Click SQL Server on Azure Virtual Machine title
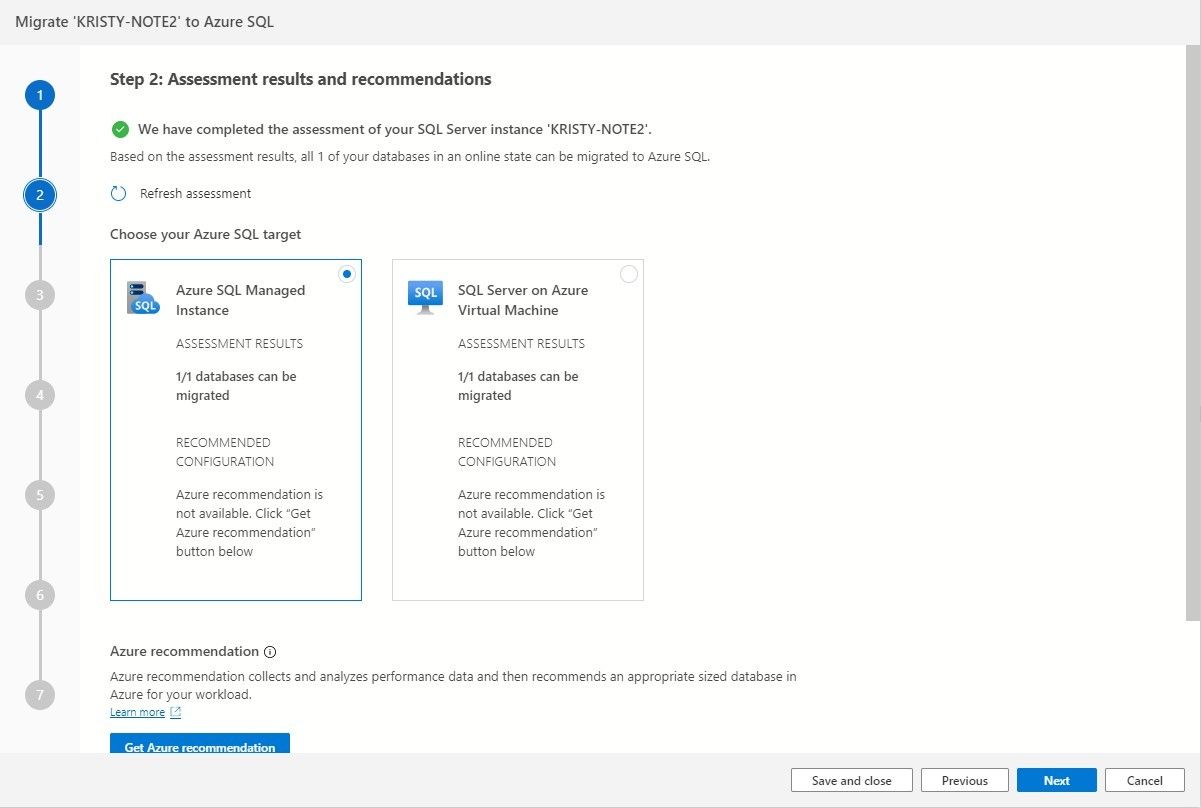 point(523,300)
